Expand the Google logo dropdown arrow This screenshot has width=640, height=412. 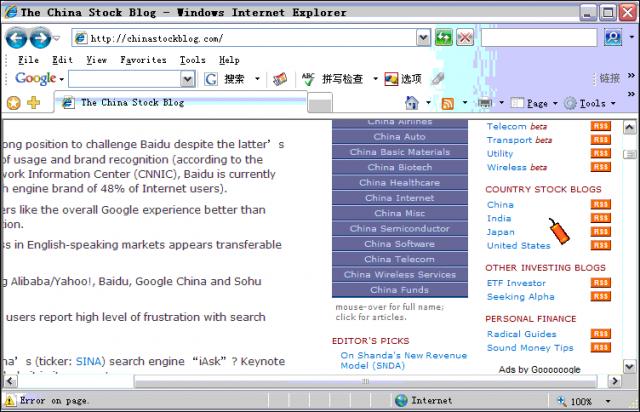pyautogui.click(x=62, y=79)
